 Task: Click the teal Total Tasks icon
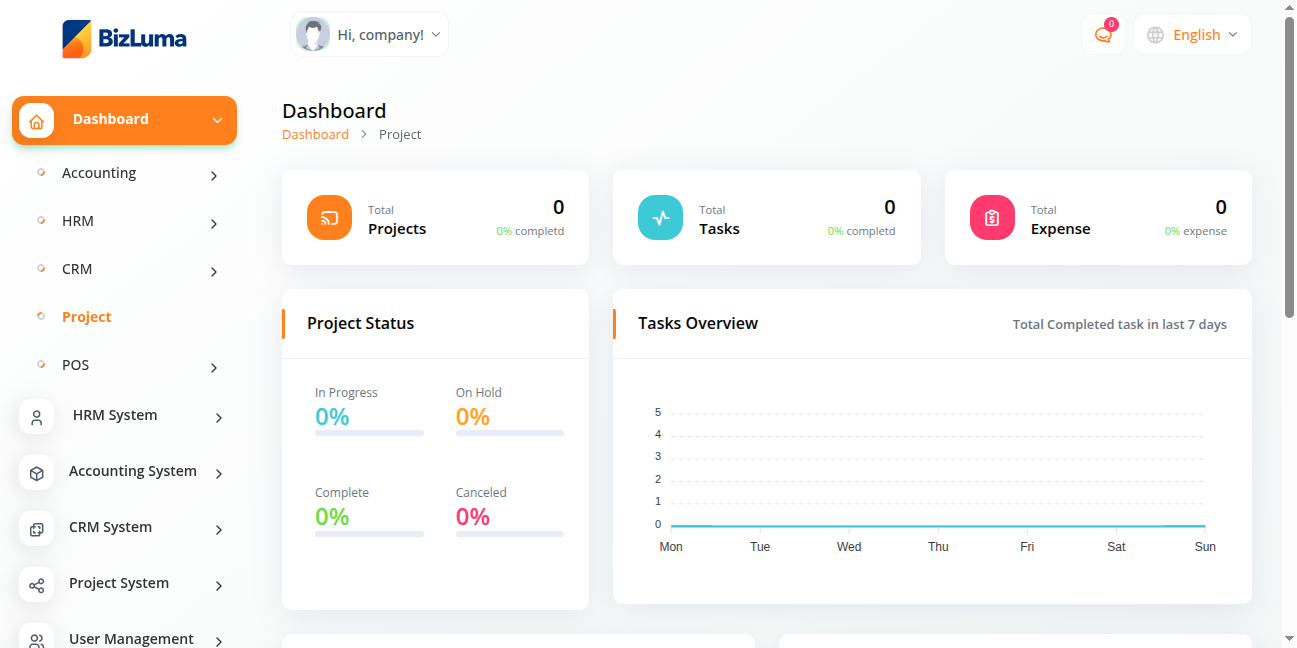click(660, 218)
